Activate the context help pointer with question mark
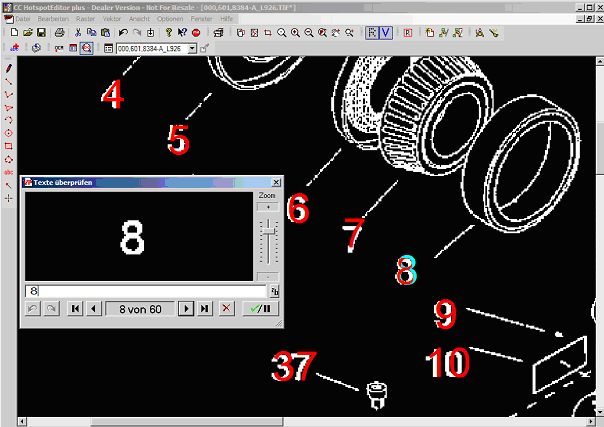 [182, 33]
